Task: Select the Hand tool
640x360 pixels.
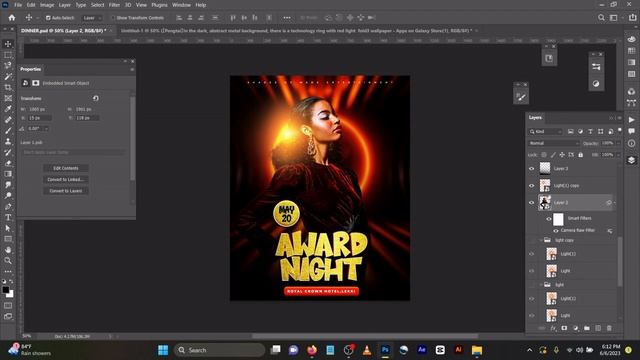Action: (8, 250)
